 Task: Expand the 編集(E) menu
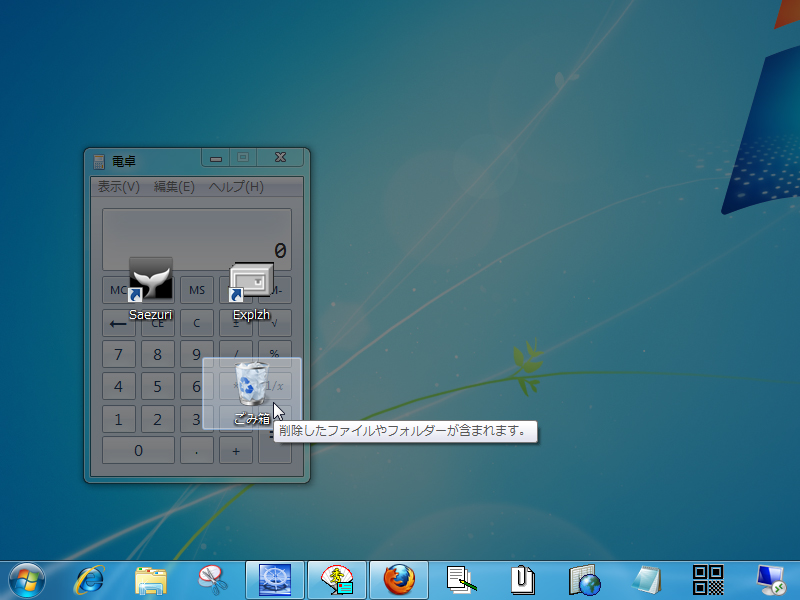[x=176, y=187]
